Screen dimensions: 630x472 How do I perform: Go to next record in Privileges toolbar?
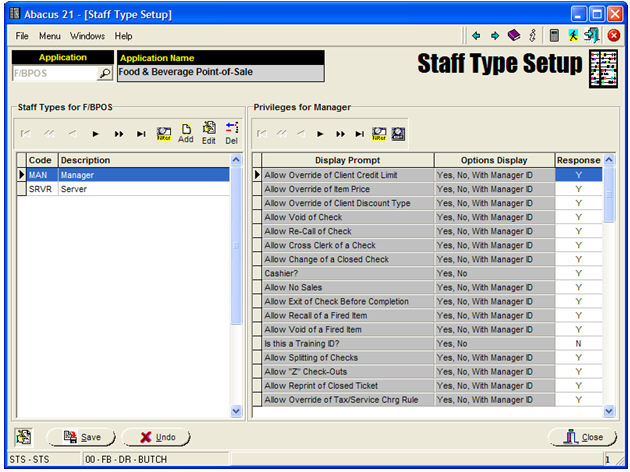pyautogui.click(x=320, y=132)
